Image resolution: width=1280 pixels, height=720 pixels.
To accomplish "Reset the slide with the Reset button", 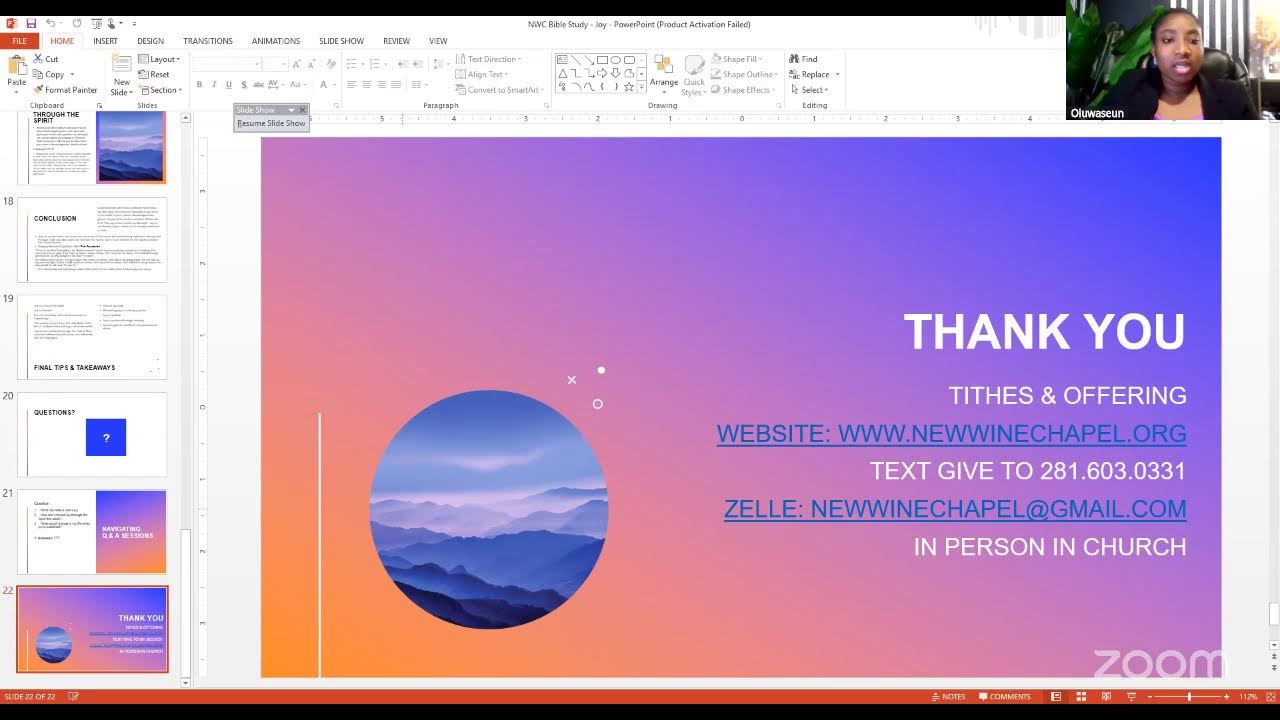I will 154,74.
